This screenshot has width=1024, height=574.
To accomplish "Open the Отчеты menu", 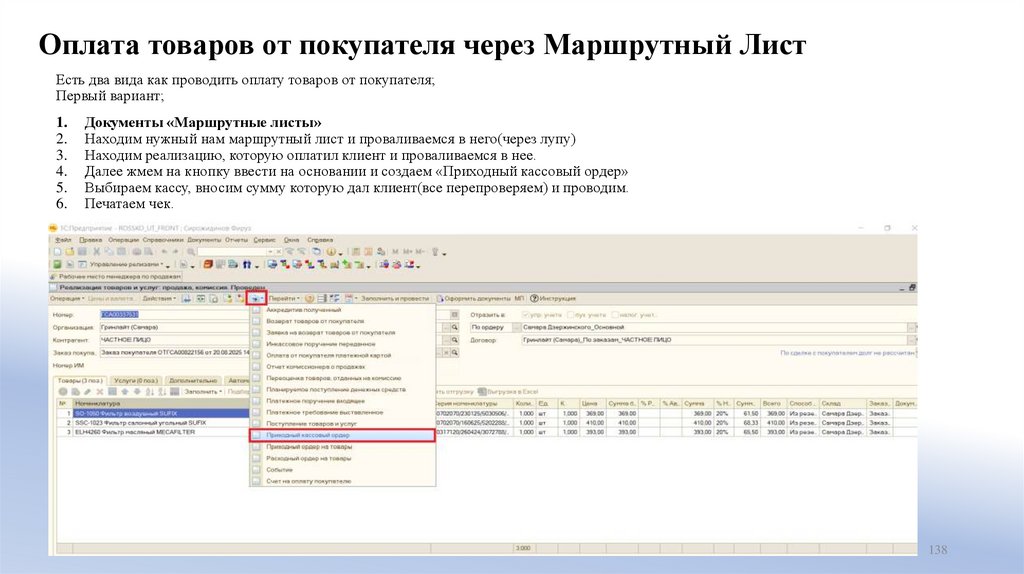I will coord(236,240).
